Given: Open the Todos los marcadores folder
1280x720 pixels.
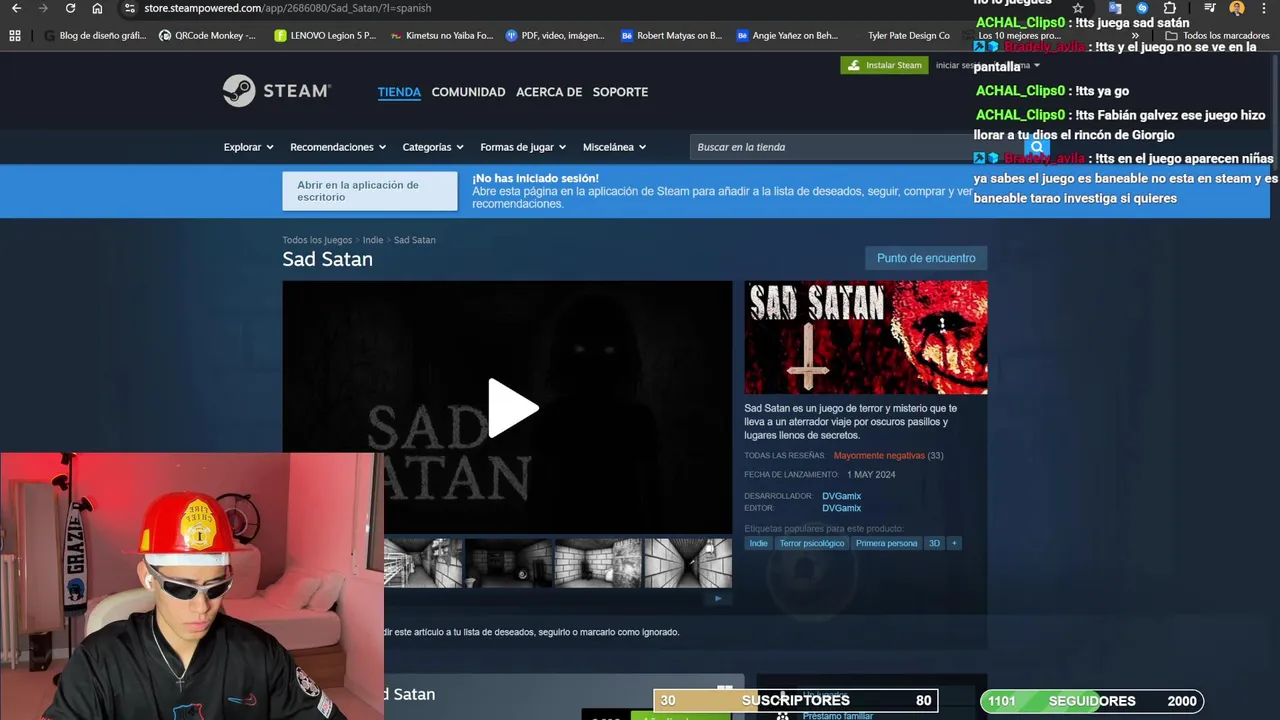Looking at the screenshot, I should coord(1217,35).
